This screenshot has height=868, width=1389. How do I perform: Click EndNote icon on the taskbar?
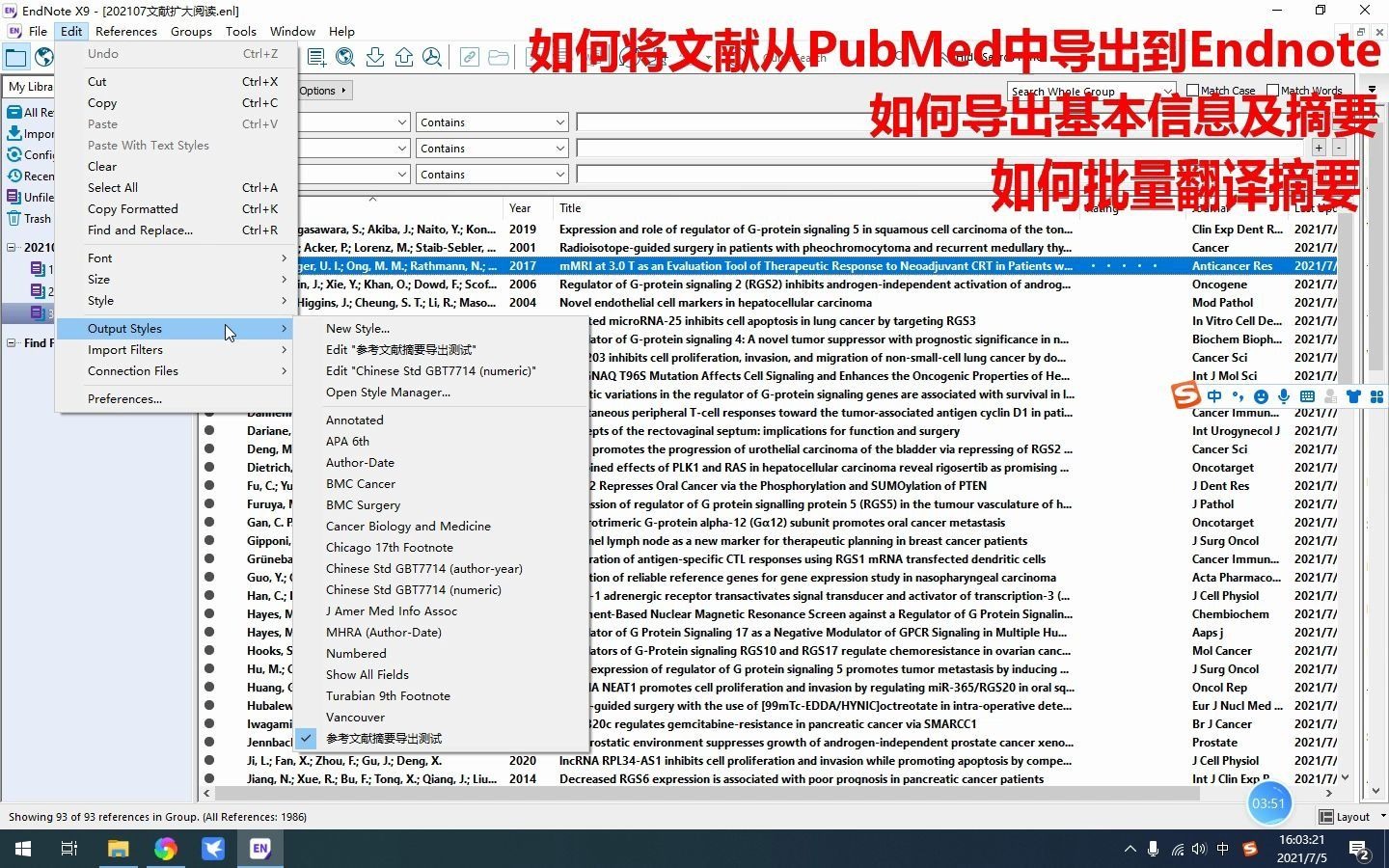[x=260, y=849]
